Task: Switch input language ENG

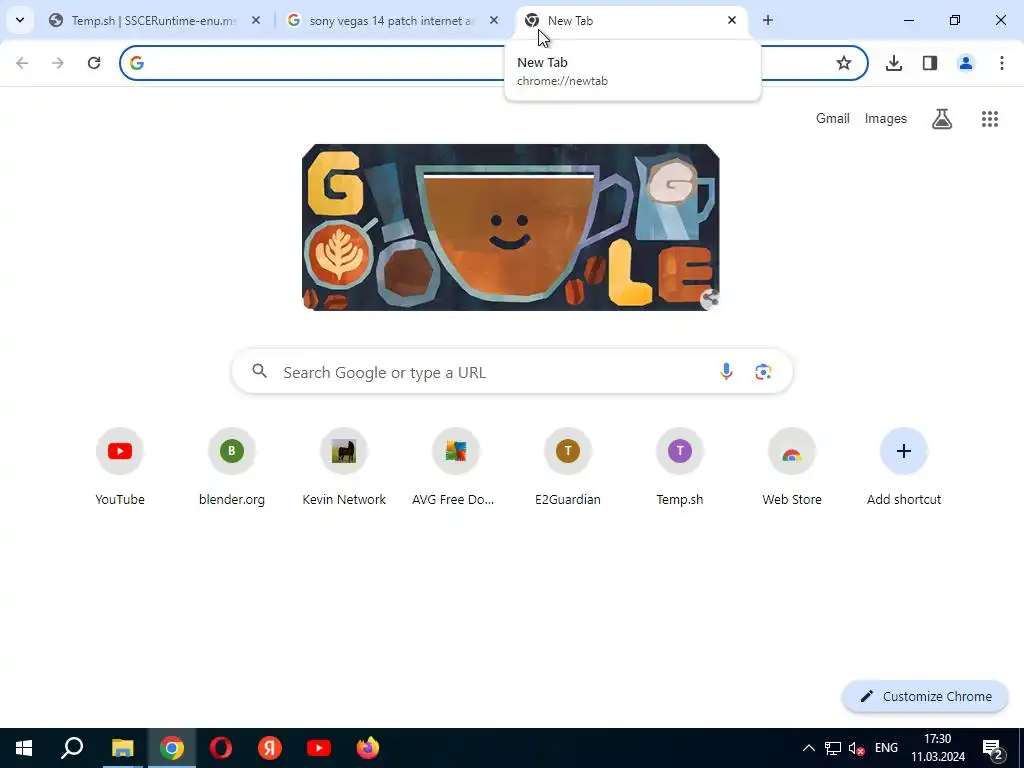Action: (x=886, y=748)
